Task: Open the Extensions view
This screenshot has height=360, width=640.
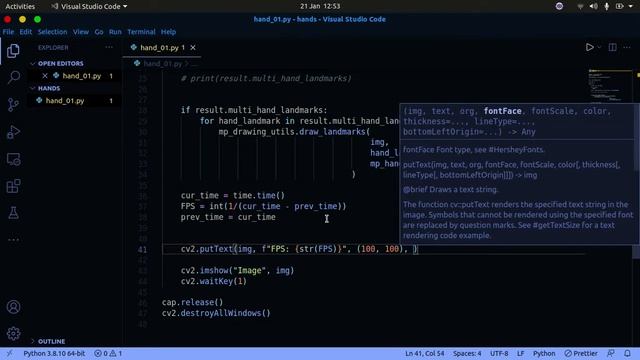Action: [13, 186]
